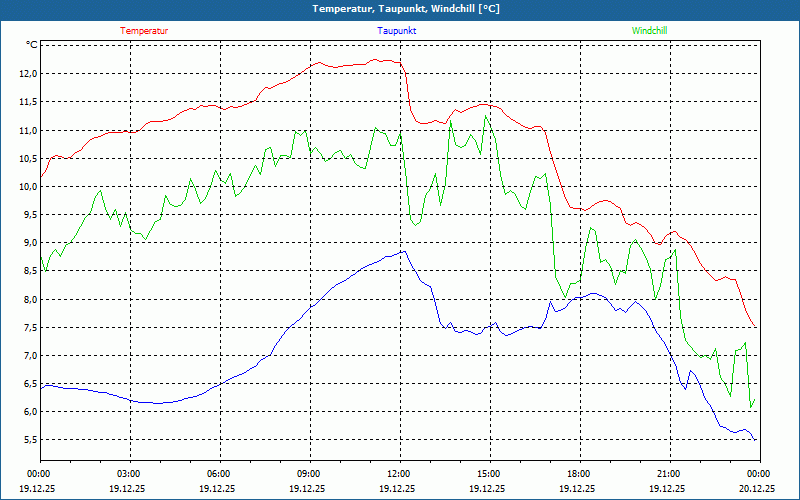Click the red temperature peak near 11:00
The image size is (800, 500).
[375, 59]
